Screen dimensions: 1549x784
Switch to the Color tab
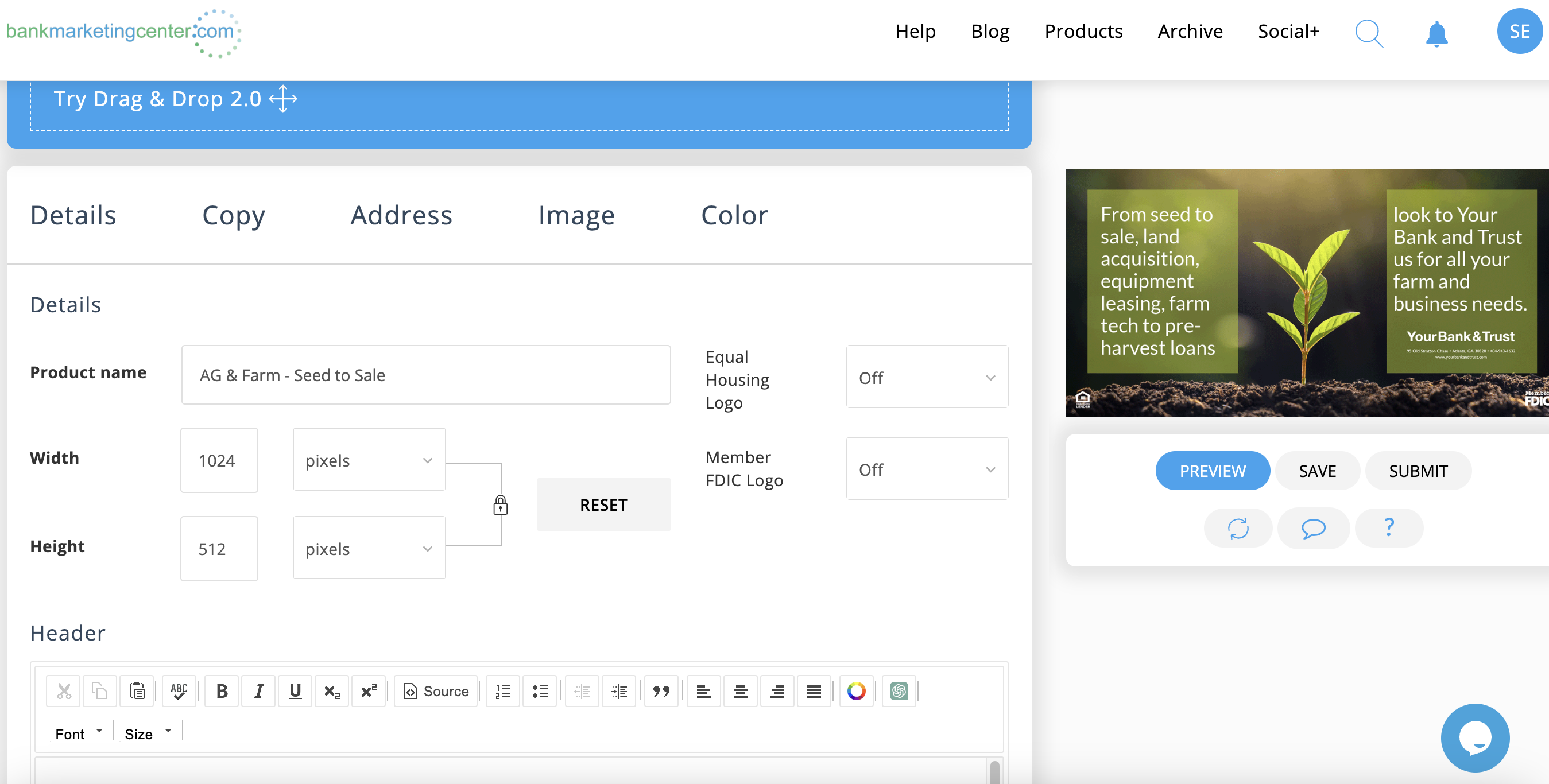tap(734, 215)
